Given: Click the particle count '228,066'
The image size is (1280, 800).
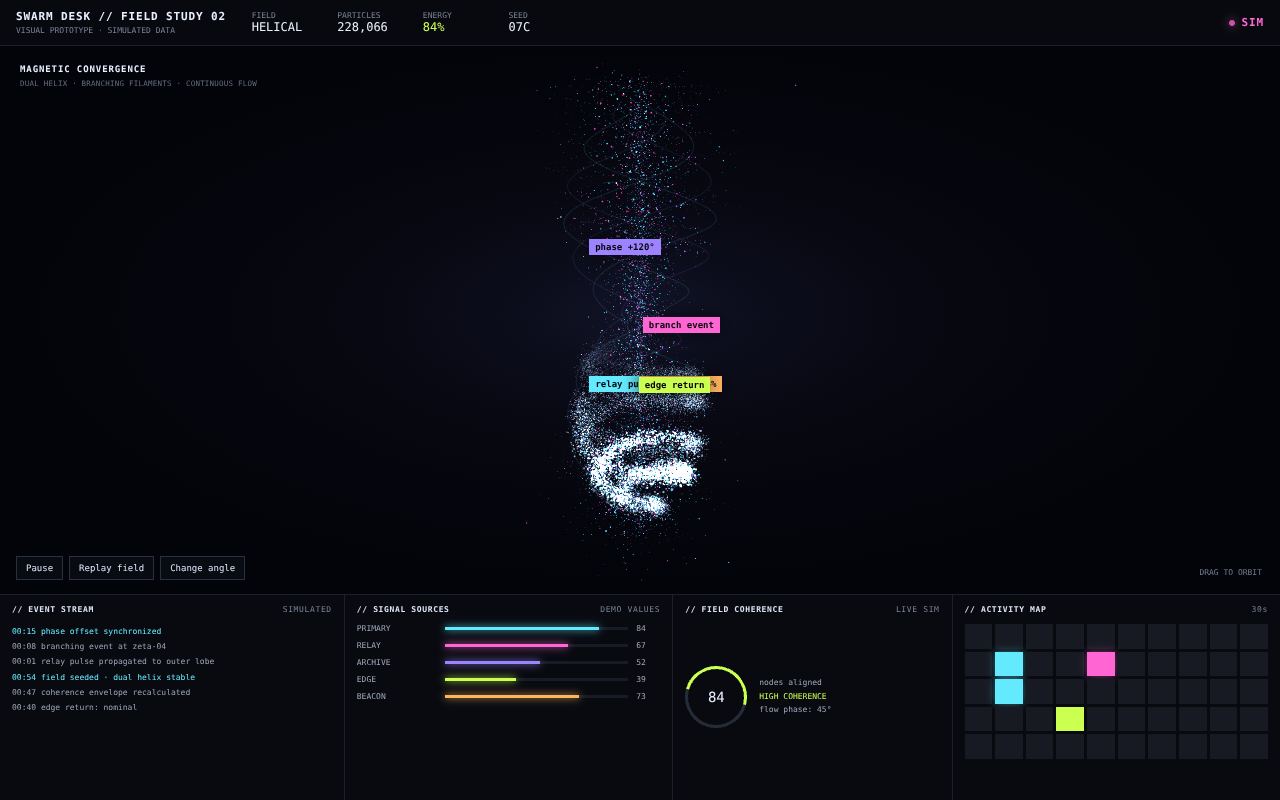Looking at the screenshot, I should (362, 27).
